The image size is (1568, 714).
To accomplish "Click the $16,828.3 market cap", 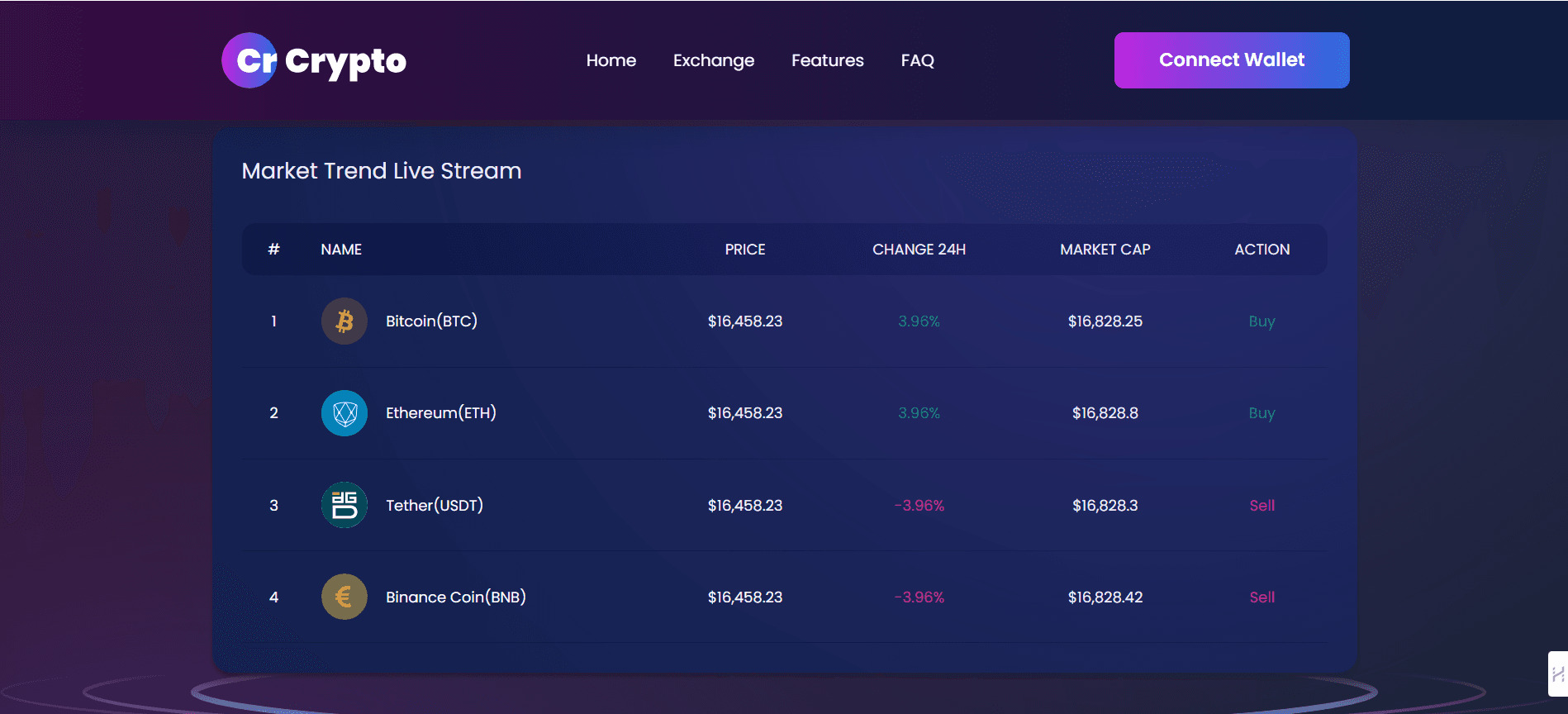I will click(1105, 505).
